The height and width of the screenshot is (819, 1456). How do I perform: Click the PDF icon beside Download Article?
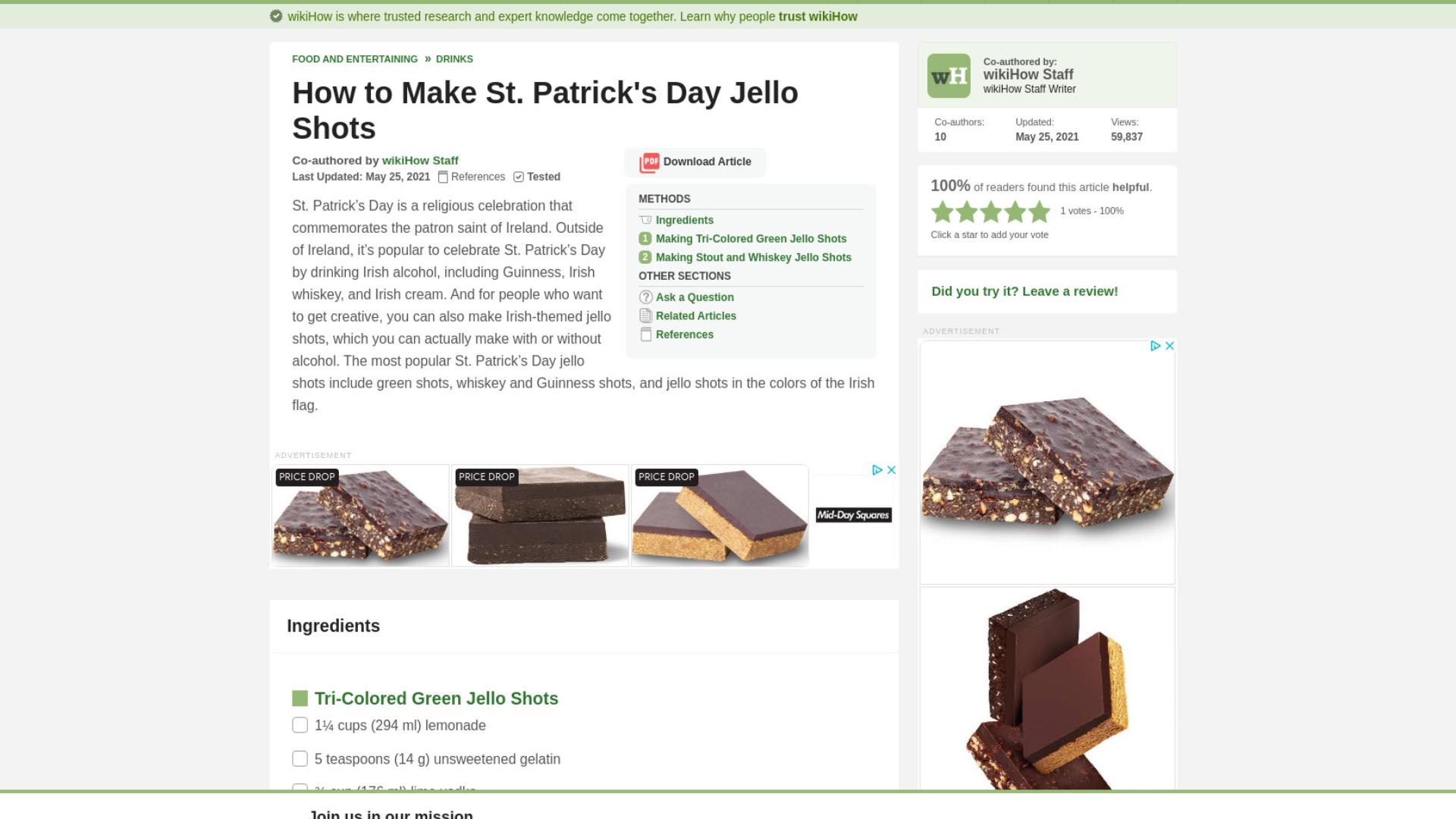click(x=649, y=162)
